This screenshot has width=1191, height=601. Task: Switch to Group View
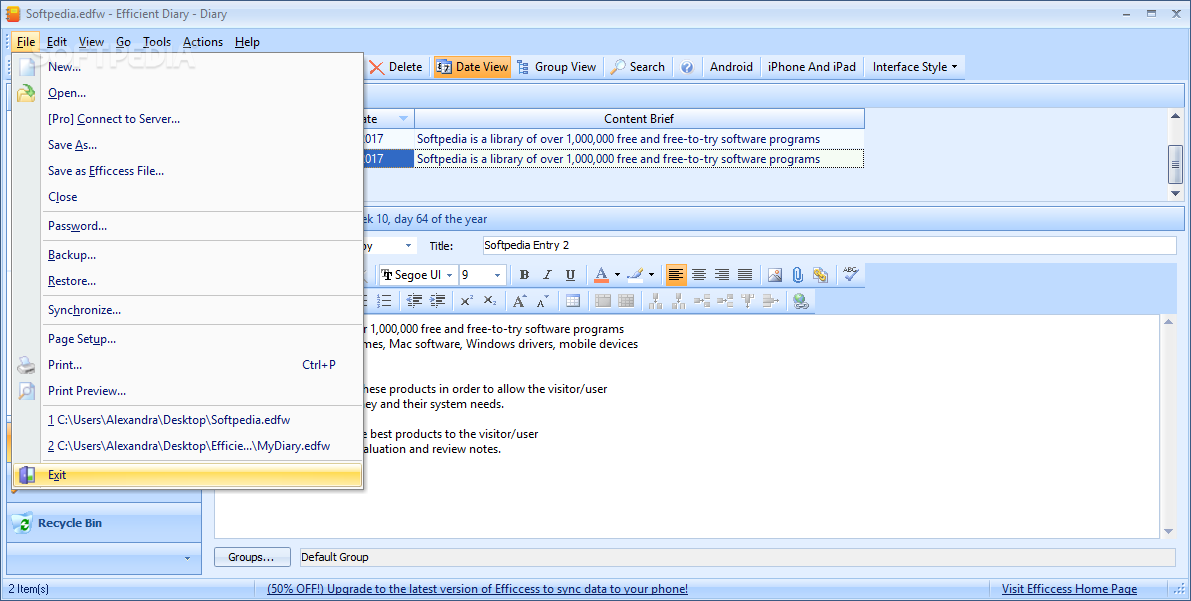(x=557, y=67)
